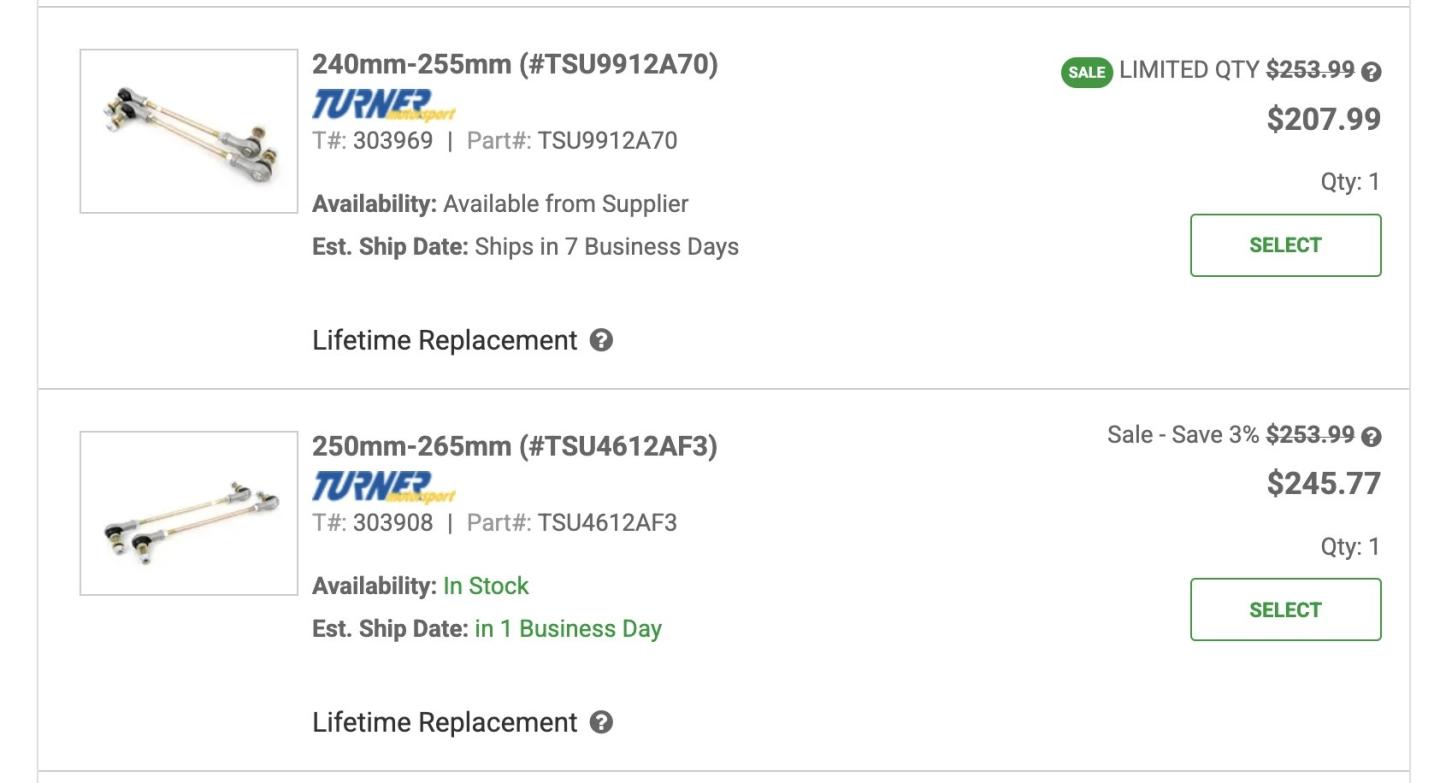Viewport: 1440px width, 783px height.
Task: Open the 240mm-255mm (#TSU9912A70) product title
Action: click(515, 64)
